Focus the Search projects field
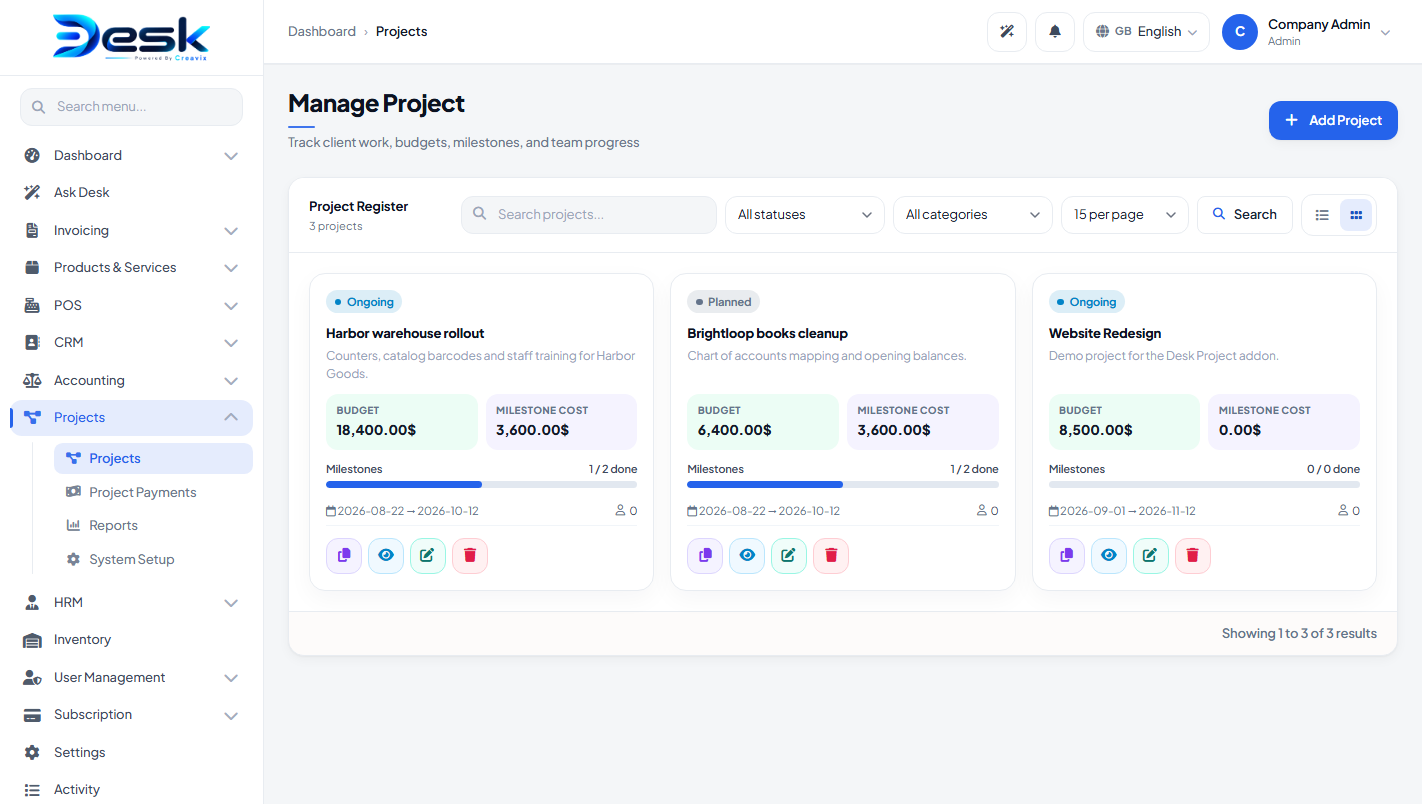The width and height of the screenshot is (1422, 804). click(589, 215)
